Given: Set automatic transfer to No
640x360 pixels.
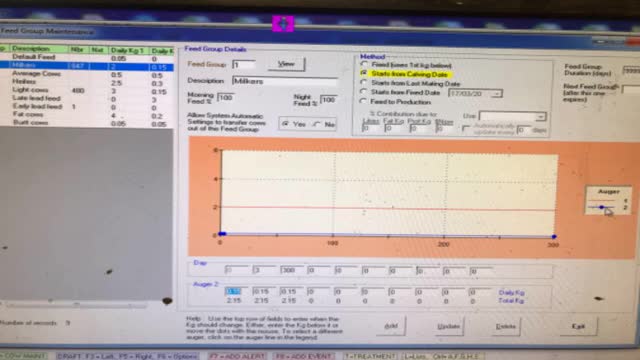Looking at the screenshot, I should (317, 124).
